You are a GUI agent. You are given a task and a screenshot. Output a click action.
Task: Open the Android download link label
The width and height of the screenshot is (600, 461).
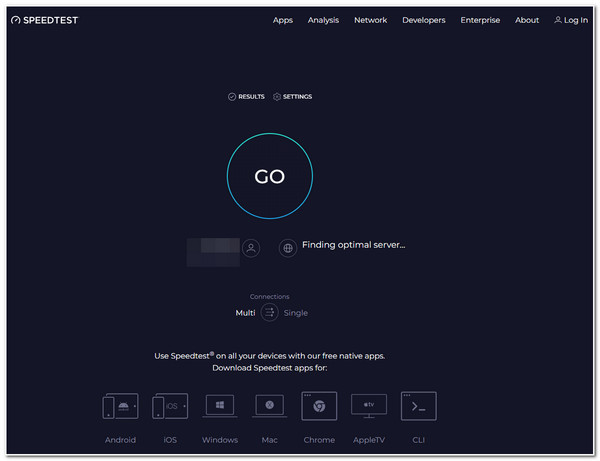coord(120,440)
